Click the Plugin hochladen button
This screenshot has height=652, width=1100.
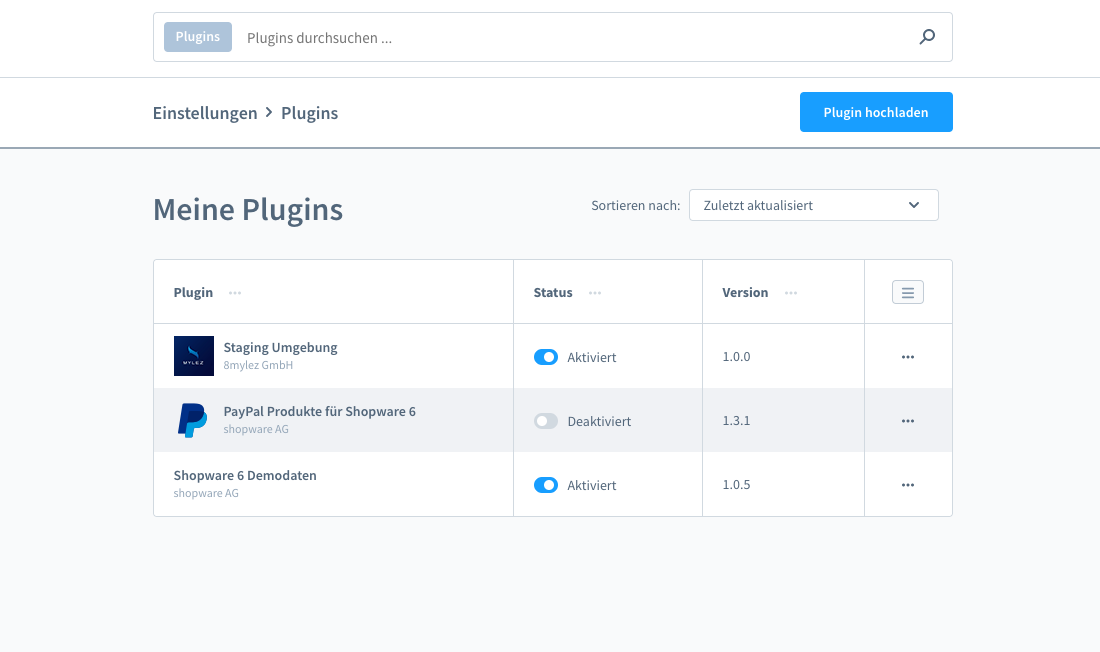tap(876, 112)
